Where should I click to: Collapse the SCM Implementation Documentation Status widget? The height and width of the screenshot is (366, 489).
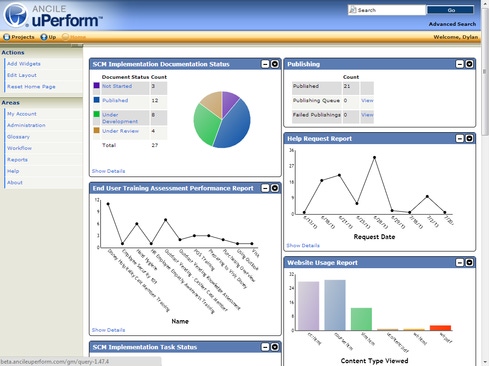pyautogui.click(x=265, y=64)
